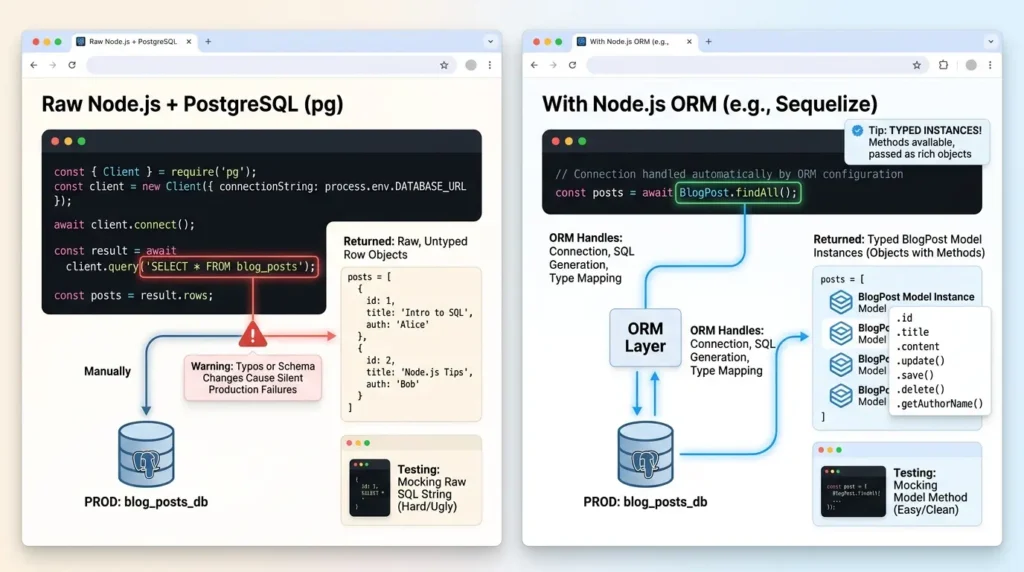Expand the tab list in the left browser window
Screen dimensions: 1024x572
(490, 41)
